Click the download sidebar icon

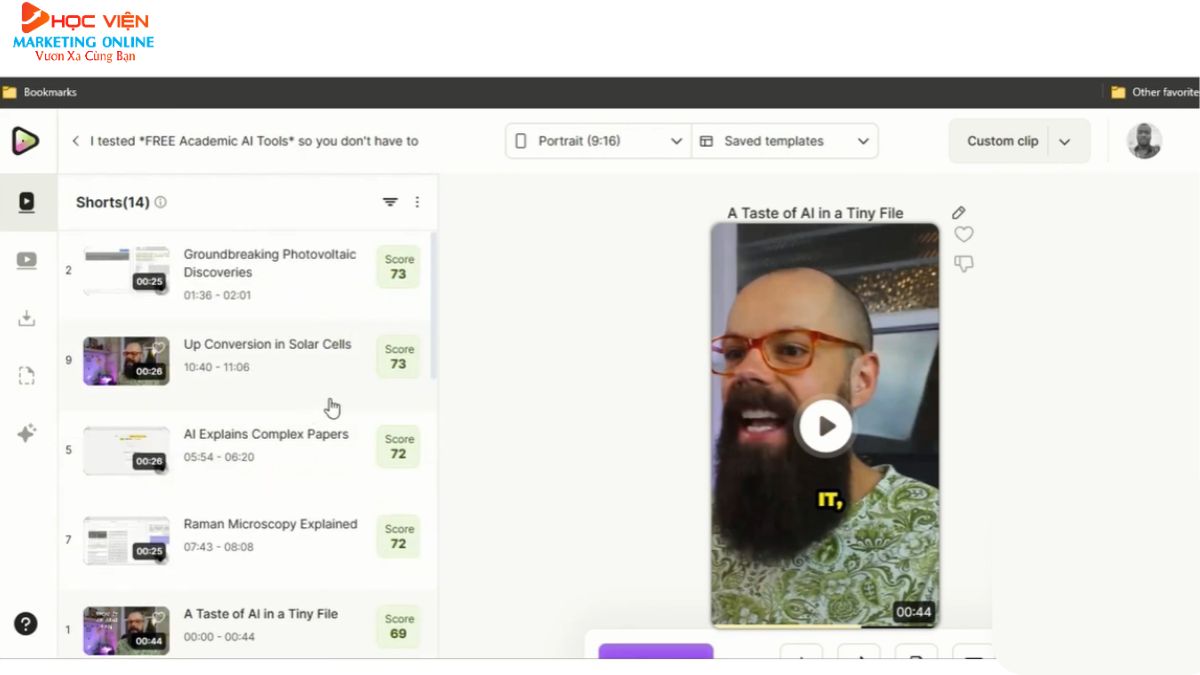[x=27, y=319]
